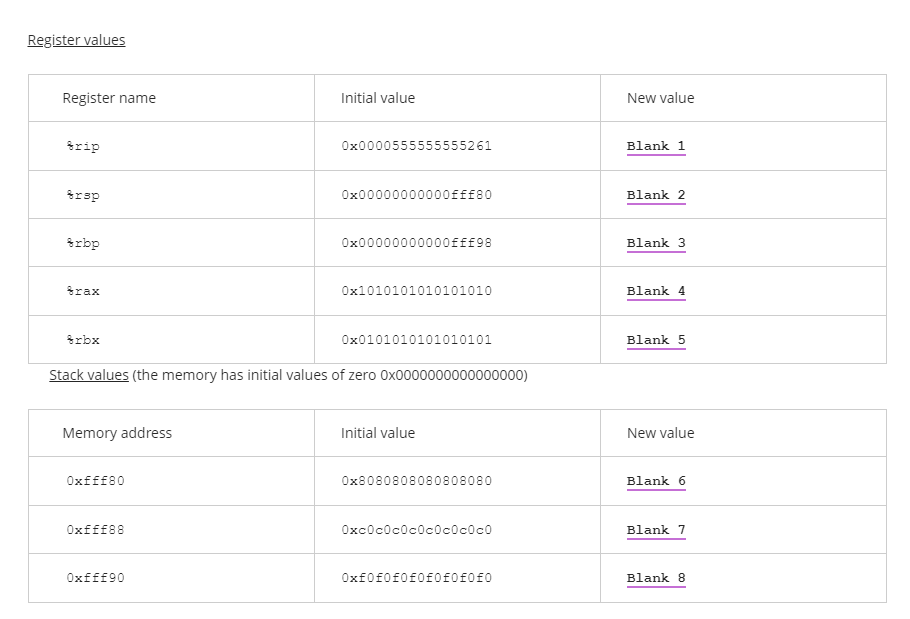
Task: Click Blank 4 for the %rax register
Action: [655, 291]
